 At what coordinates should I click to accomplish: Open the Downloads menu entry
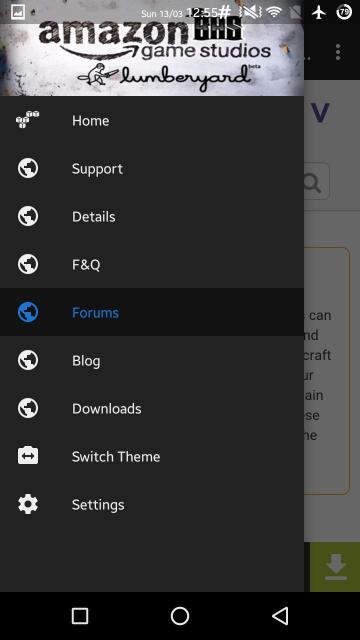coord(152,408)
